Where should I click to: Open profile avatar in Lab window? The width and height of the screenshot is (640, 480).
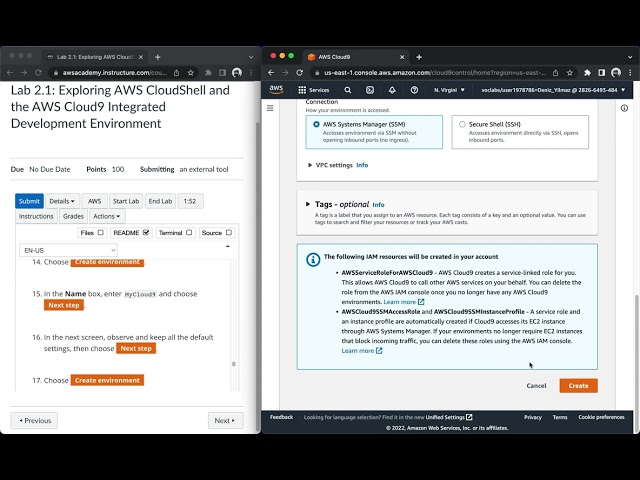coord(237,73)
